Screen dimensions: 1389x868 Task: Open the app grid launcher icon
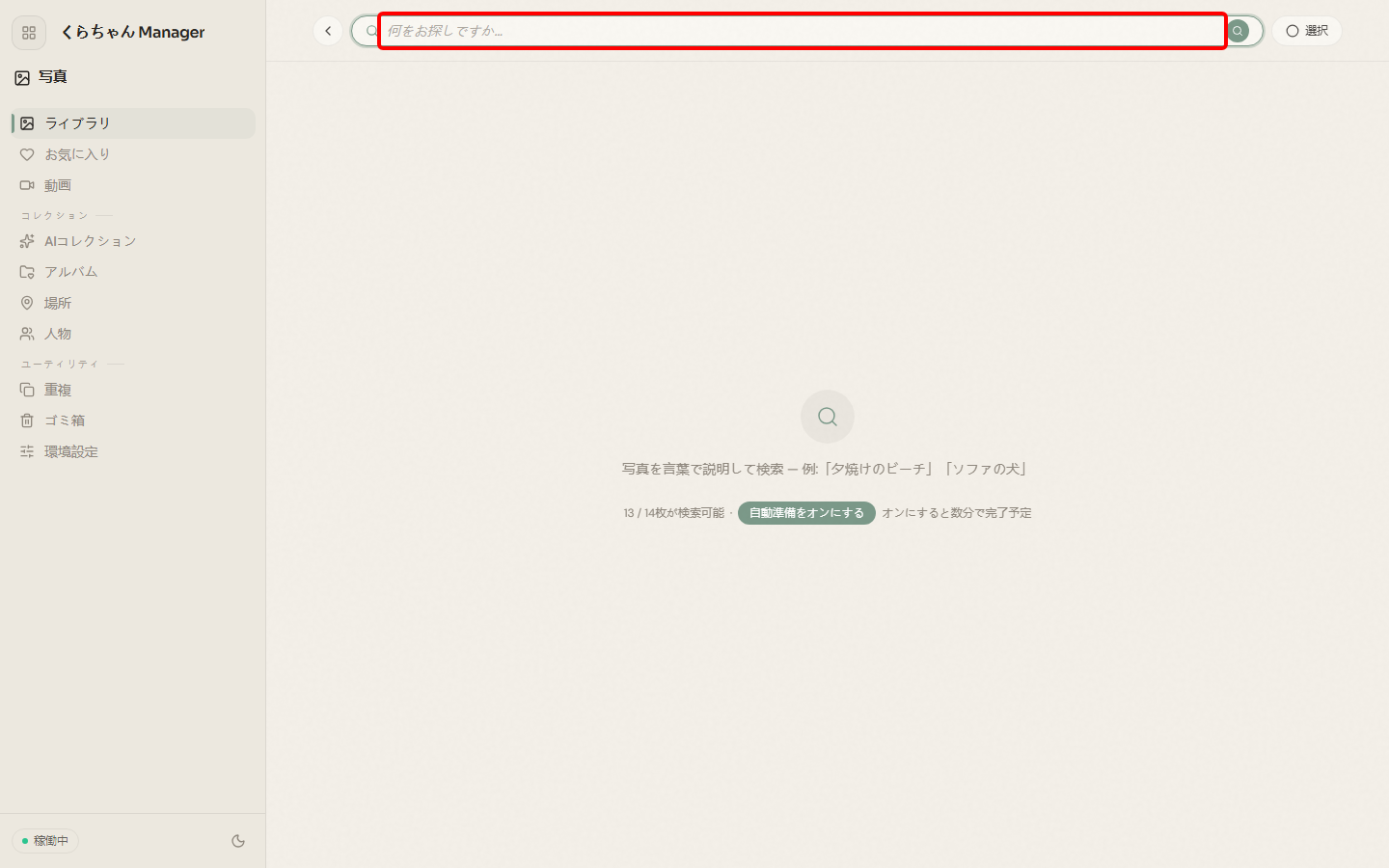pyautogui.click(x=29, y=33)
